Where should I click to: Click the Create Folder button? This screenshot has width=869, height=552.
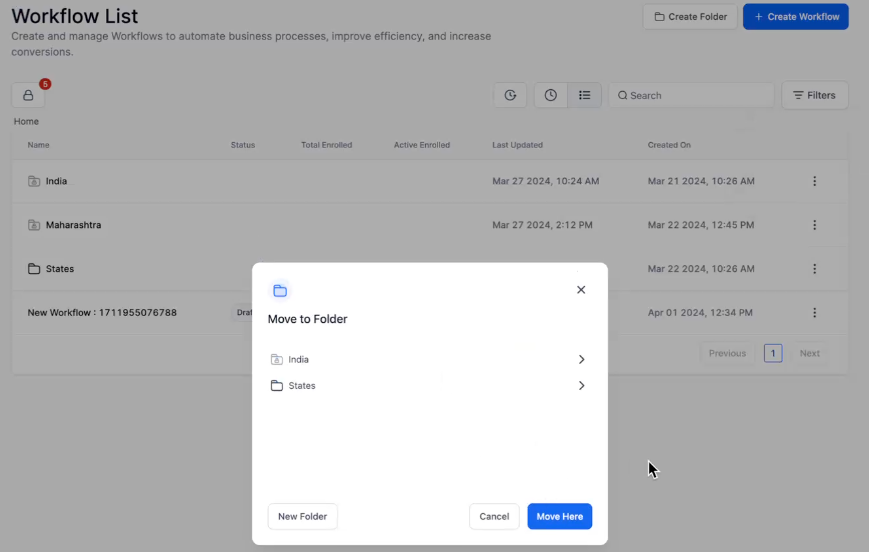pos(690,17)
